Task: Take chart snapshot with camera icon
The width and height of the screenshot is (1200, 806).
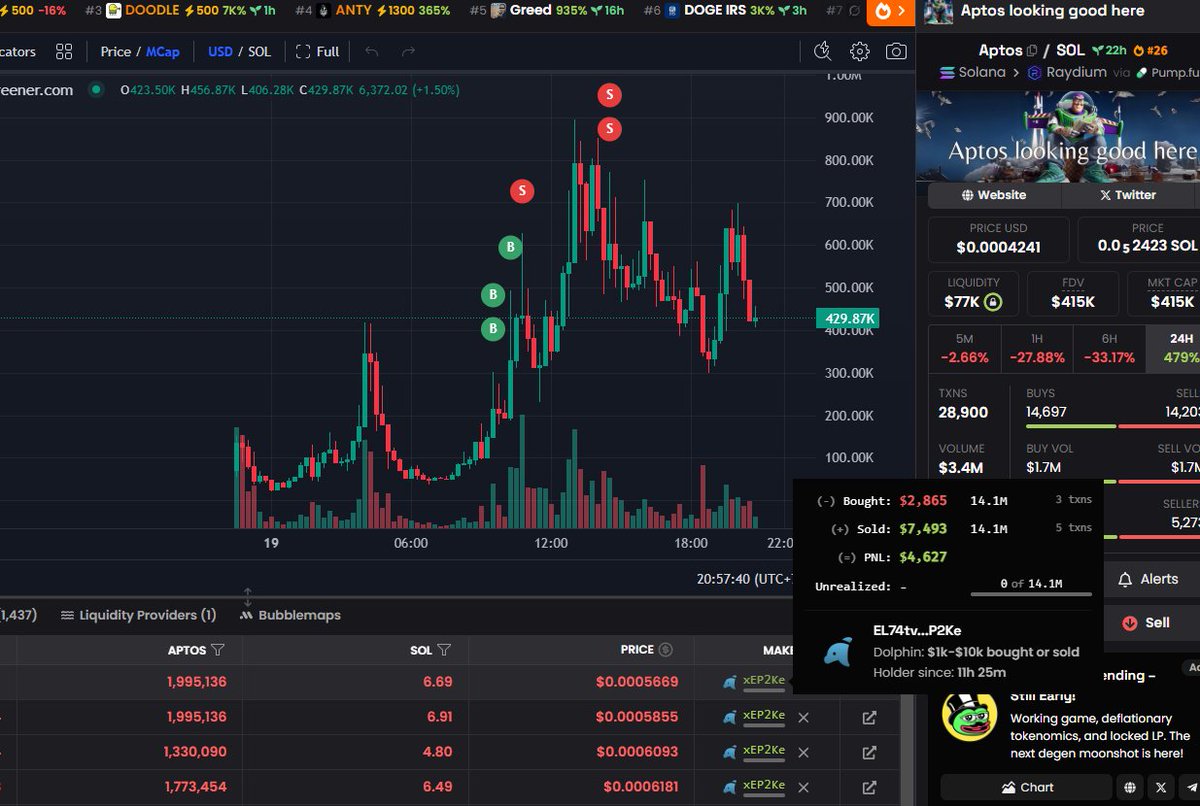Action: point(897,51)
